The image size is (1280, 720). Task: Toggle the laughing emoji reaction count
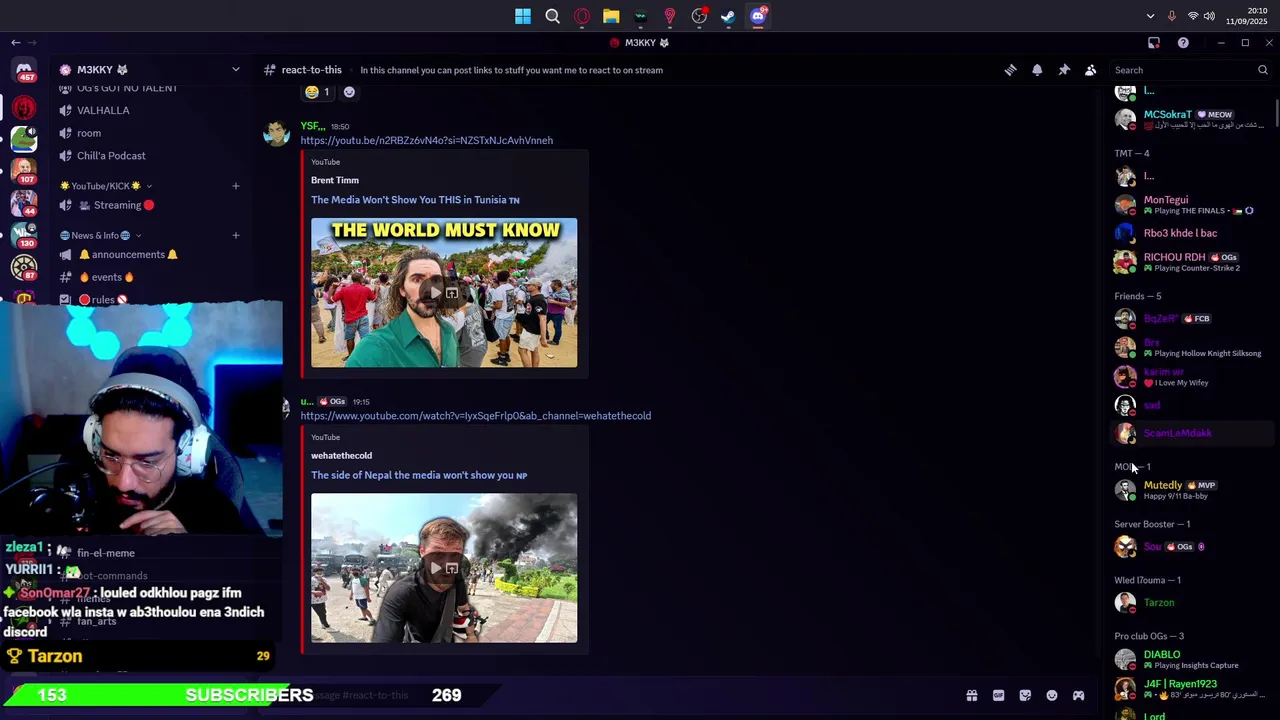coord(318,92)
